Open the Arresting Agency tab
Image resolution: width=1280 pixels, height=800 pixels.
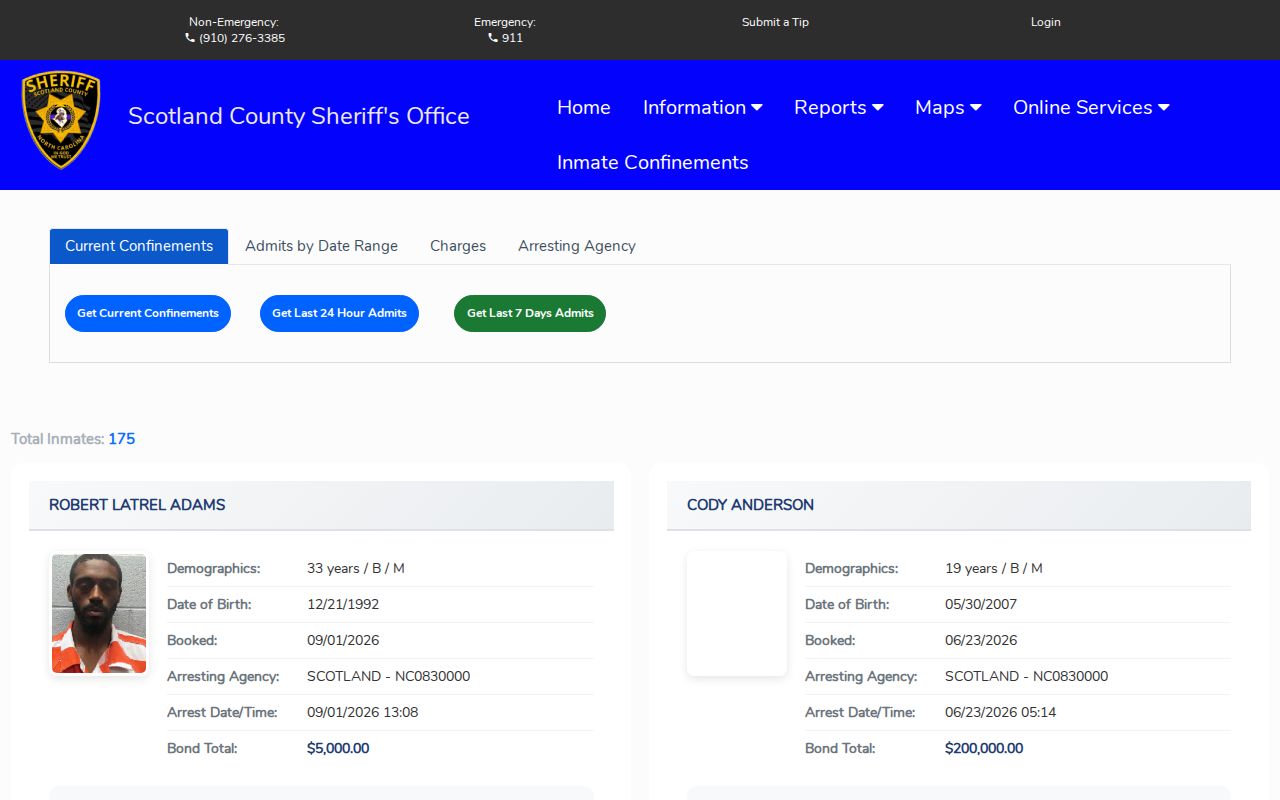point(577,246)
